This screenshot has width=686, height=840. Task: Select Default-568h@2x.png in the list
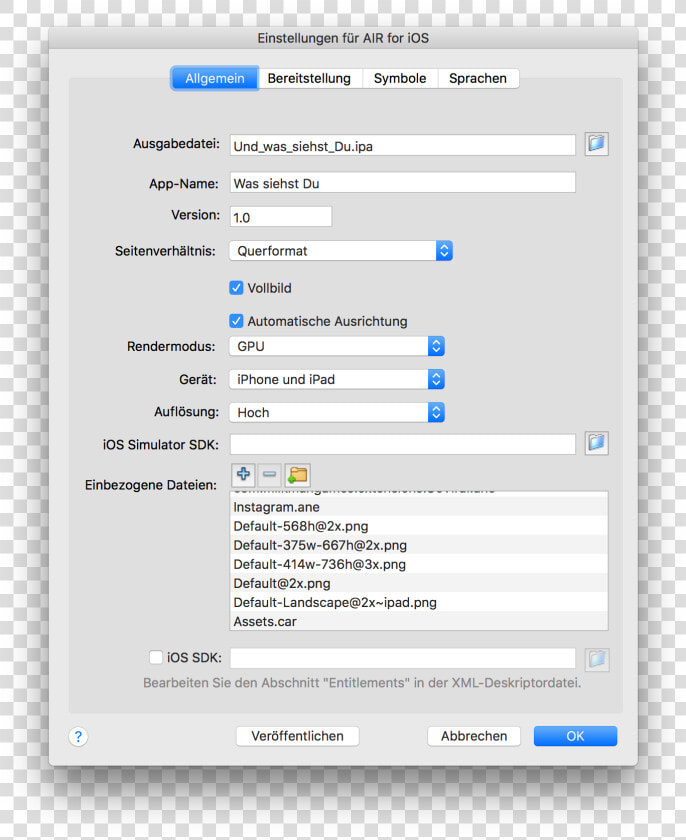419,526
